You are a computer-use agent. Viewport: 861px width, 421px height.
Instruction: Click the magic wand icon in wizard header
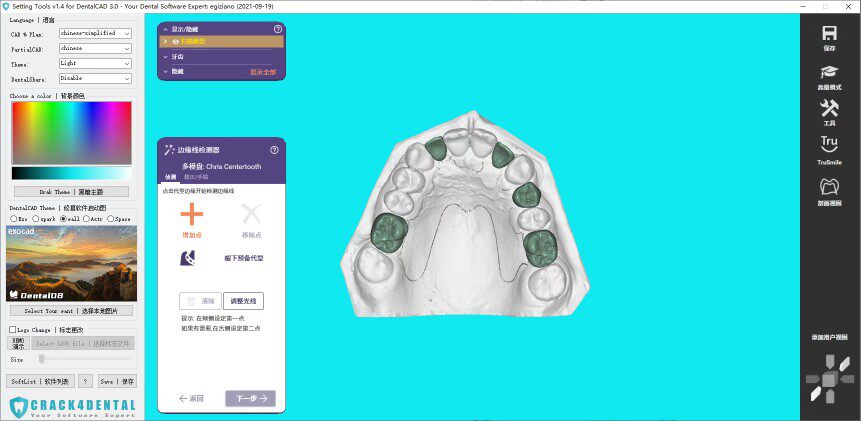[169, 150]
